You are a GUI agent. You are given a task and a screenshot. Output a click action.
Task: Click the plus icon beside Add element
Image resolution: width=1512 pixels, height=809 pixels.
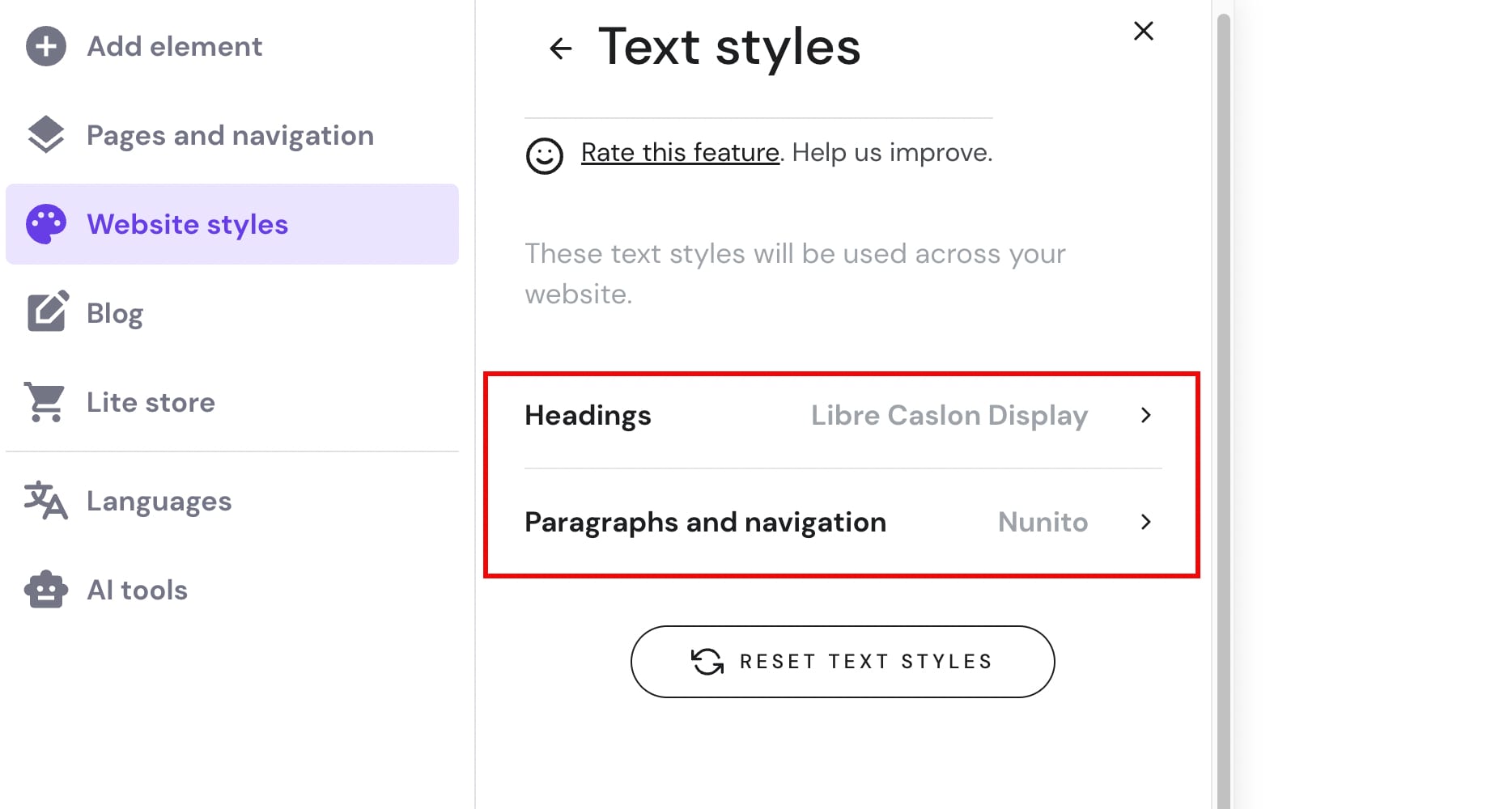46,47
